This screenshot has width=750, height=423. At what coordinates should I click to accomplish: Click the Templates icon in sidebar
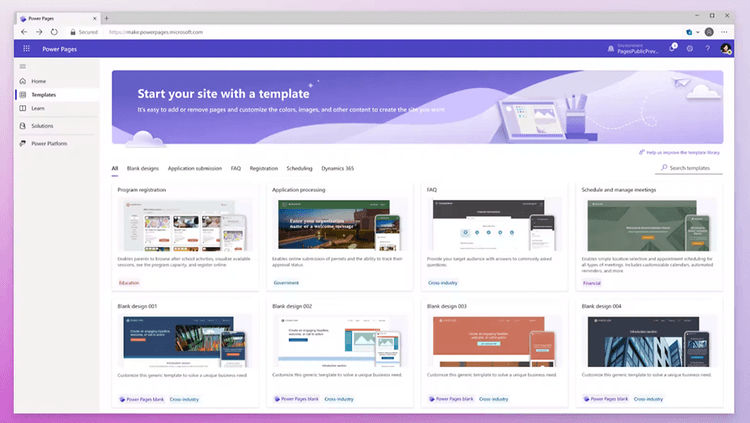click(x=22, y=95)
